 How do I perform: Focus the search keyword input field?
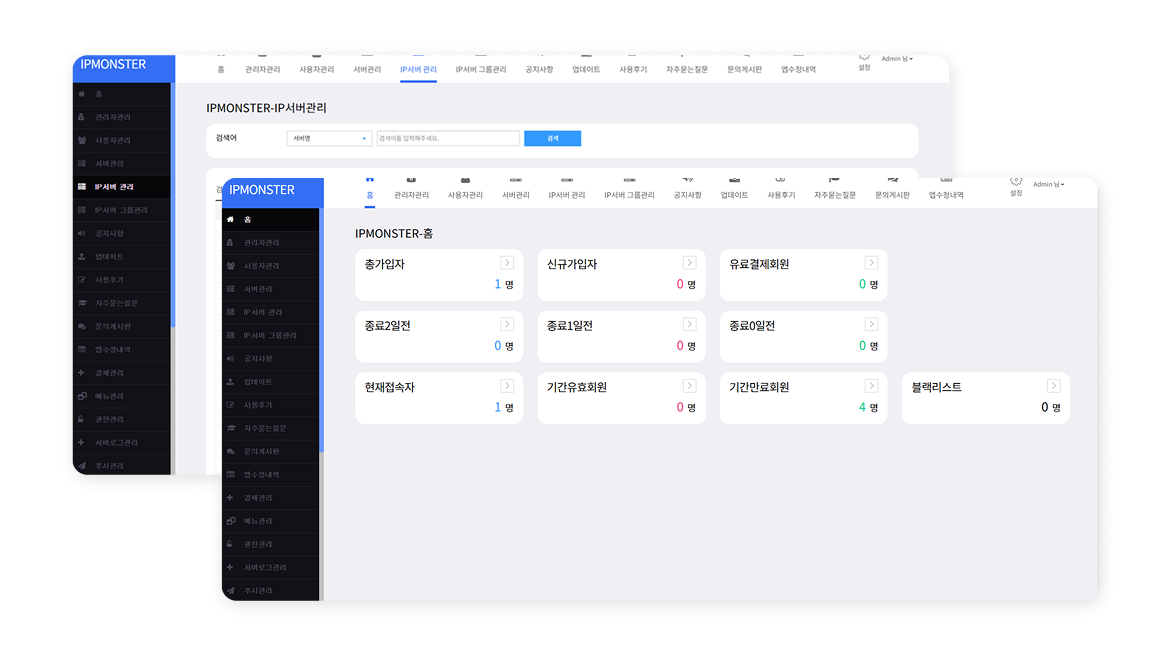[x=448, y=138]
